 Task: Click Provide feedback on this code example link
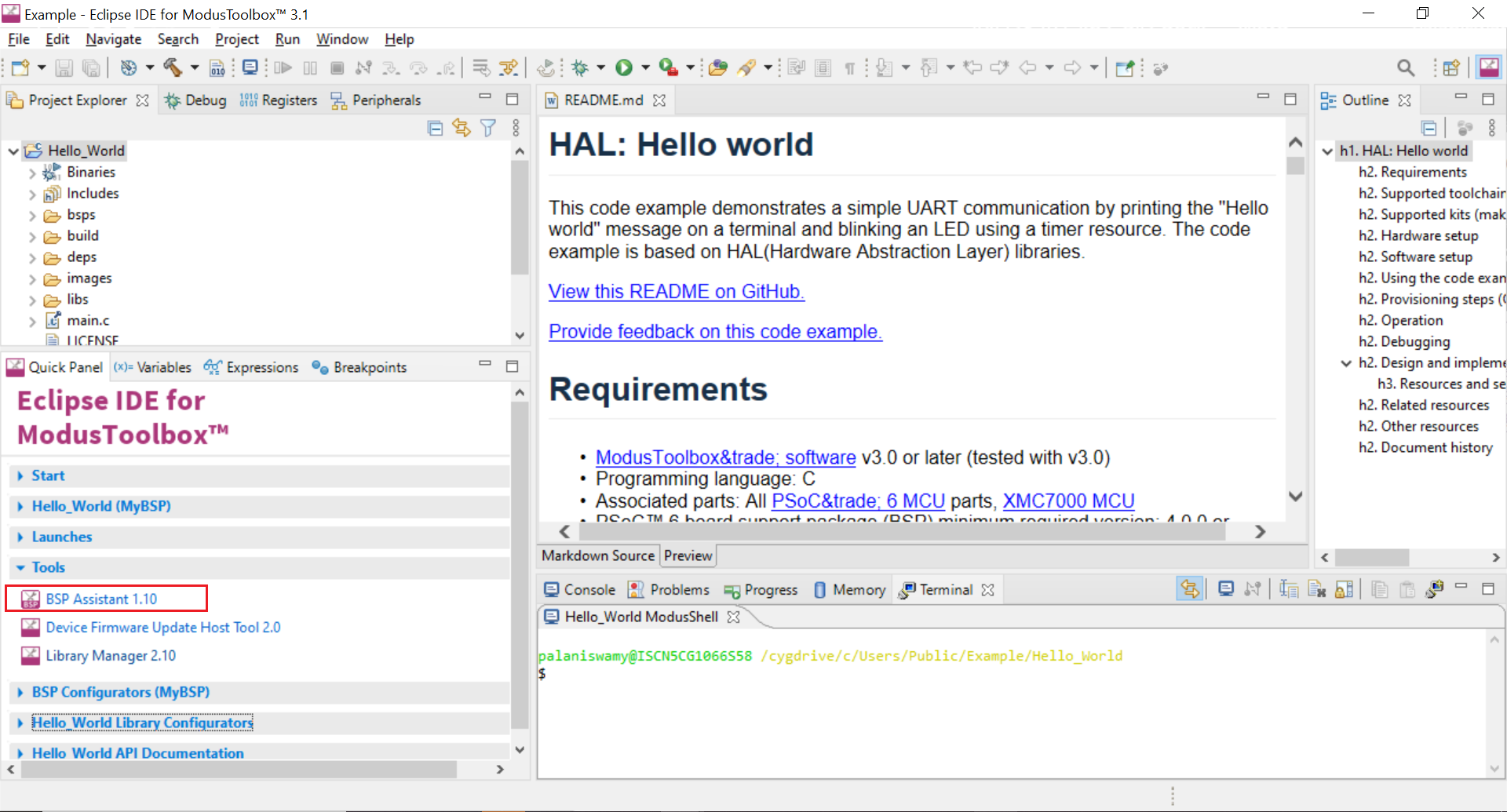click(x=716, y=332)
